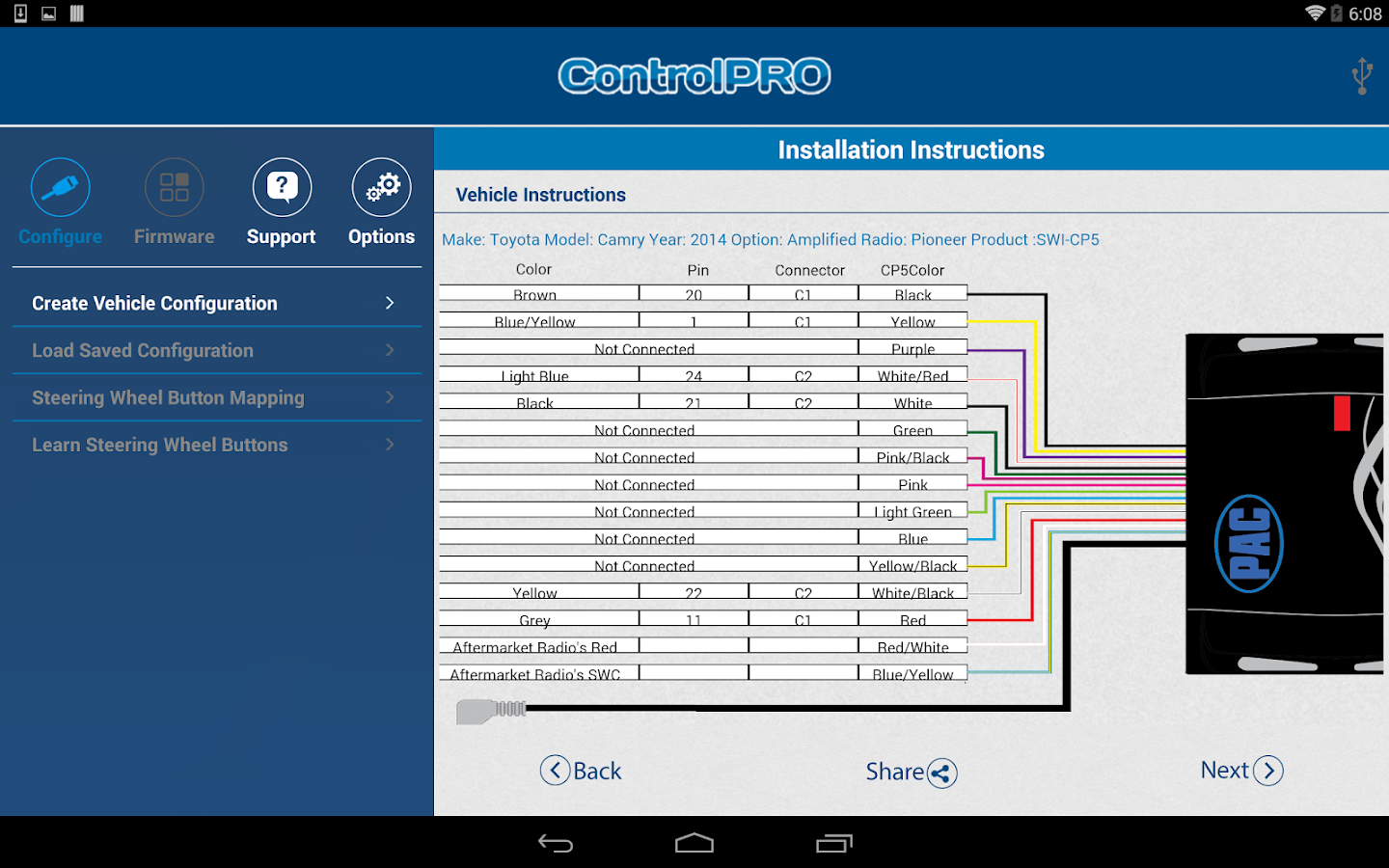Tap the PAC logo on the module
The width and height of the screenshot is (1389, 868).
tap(1249, 543)
